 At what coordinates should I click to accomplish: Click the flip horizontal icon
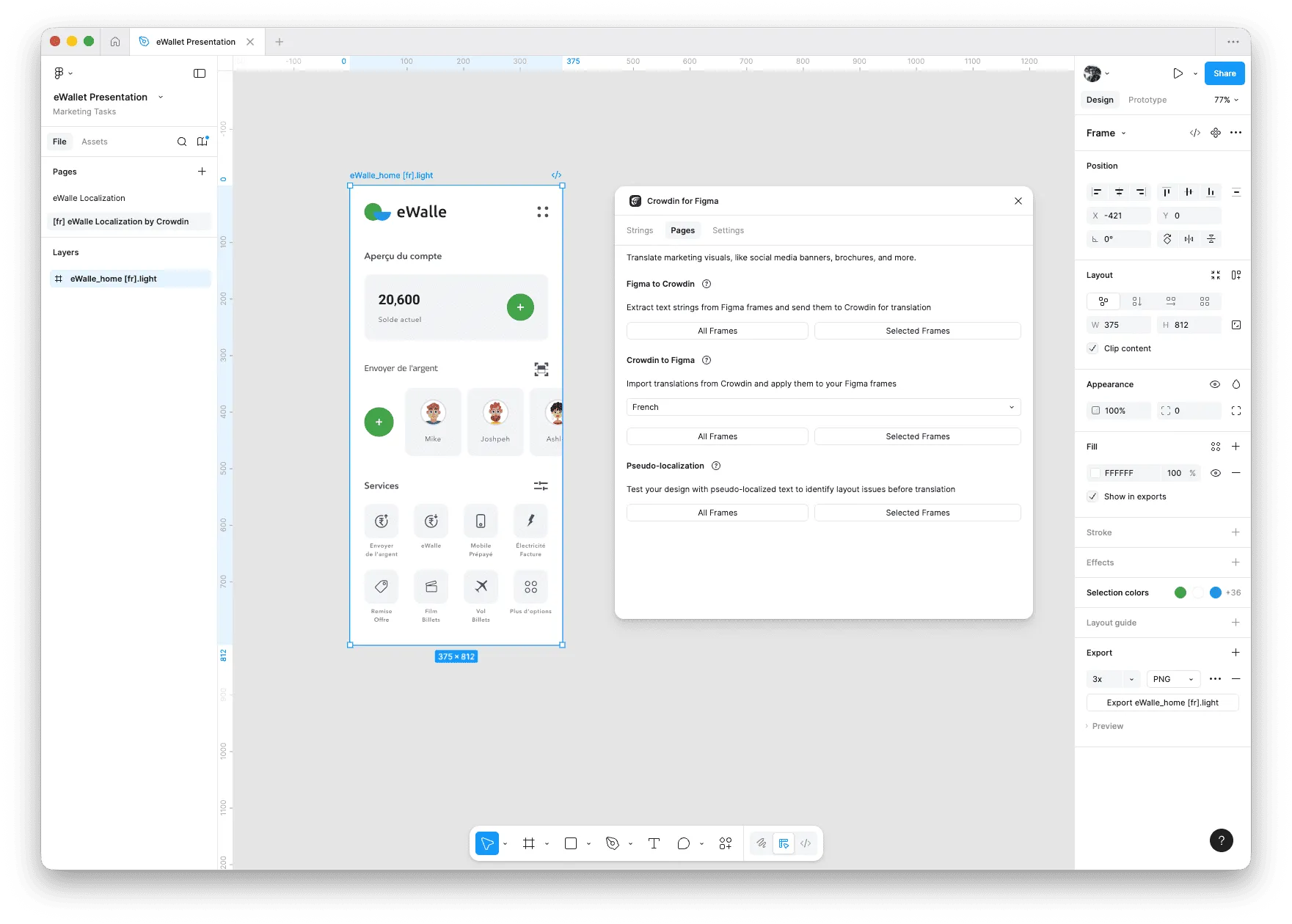(x=1189, y=238)
